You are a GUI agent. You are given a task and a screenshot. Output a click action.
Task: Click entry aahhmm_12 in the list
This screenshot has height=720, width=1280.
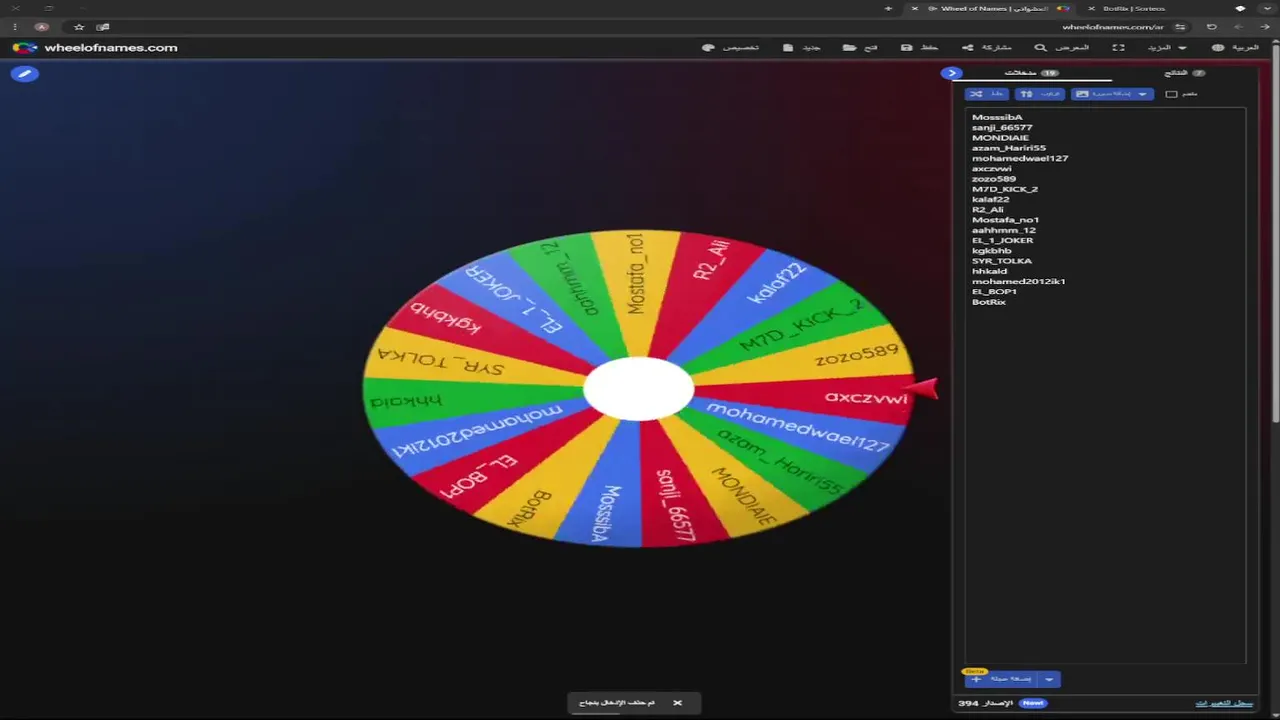1004,230
